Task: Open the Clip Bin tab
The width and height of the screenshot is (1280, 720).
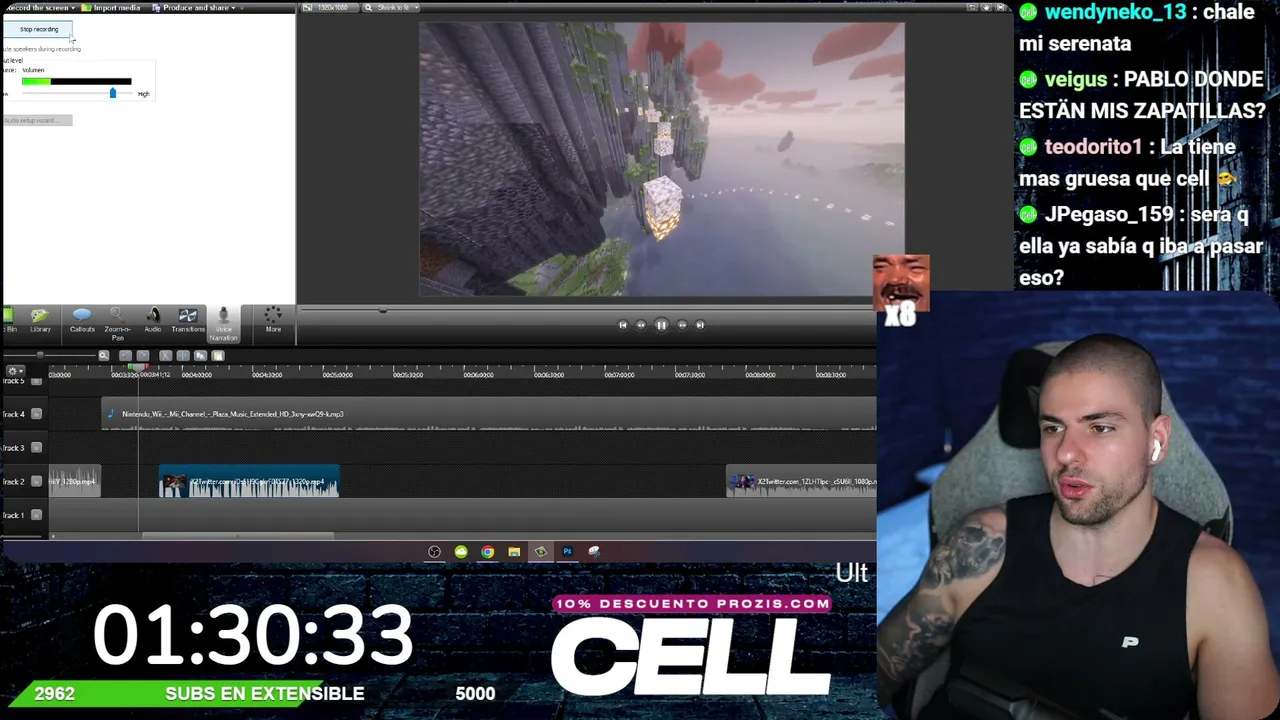Action: click(9, 320)
